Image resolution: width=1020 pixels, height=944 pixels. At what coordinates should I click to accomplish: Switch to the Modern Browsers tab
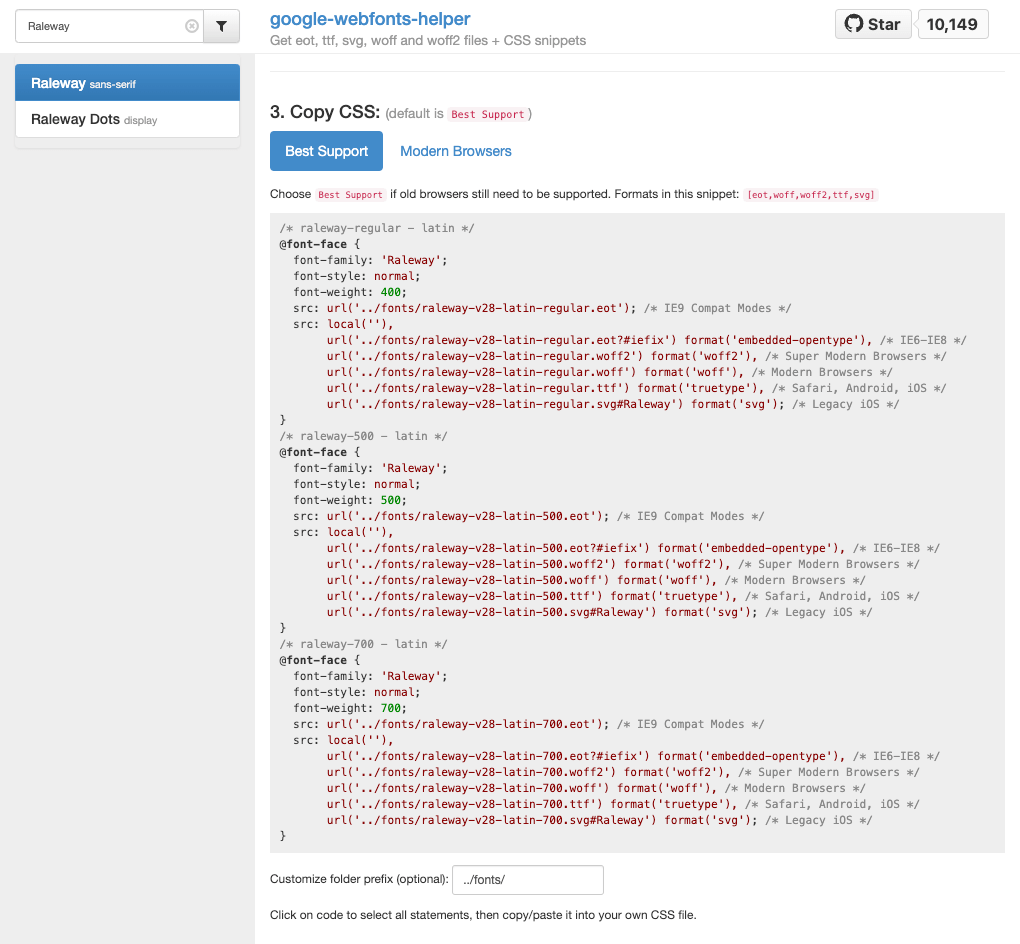point(455,151)
